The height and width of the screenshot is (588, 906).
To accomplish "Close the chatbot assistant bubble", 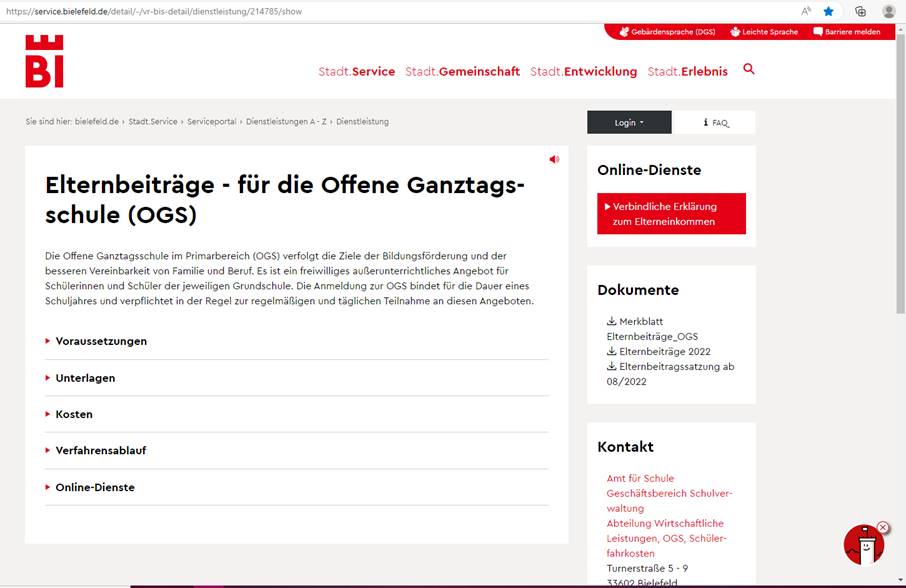I will pyautogui.click(x=883, y=527).
